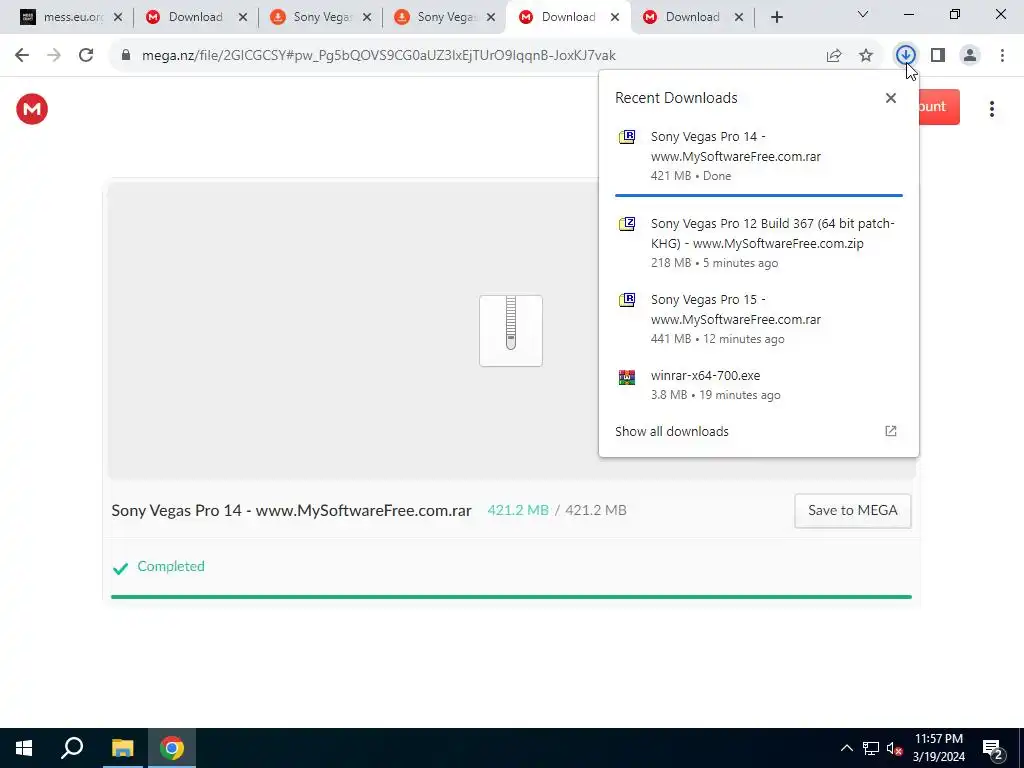Viewport: 1024px width, 768px height.
Task: Switch to the first Sony Vegas tab
Action: (320, 17)
